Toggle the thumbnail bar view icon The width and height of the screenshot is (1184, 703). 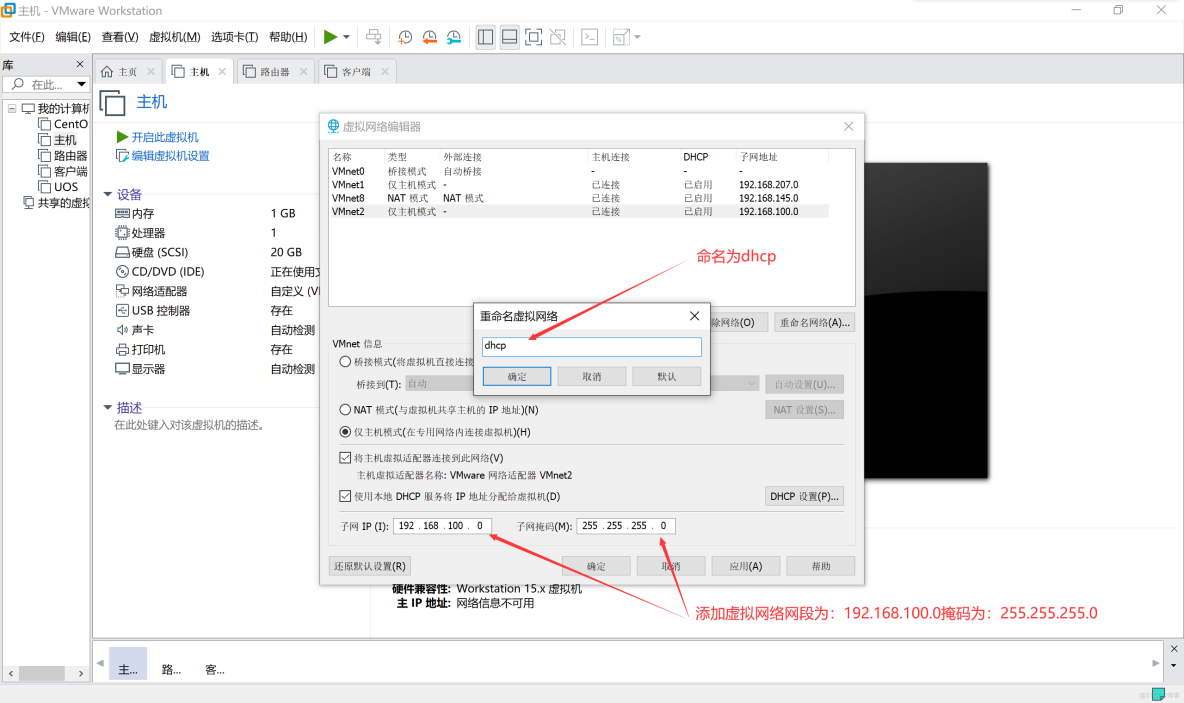point(510,37)
